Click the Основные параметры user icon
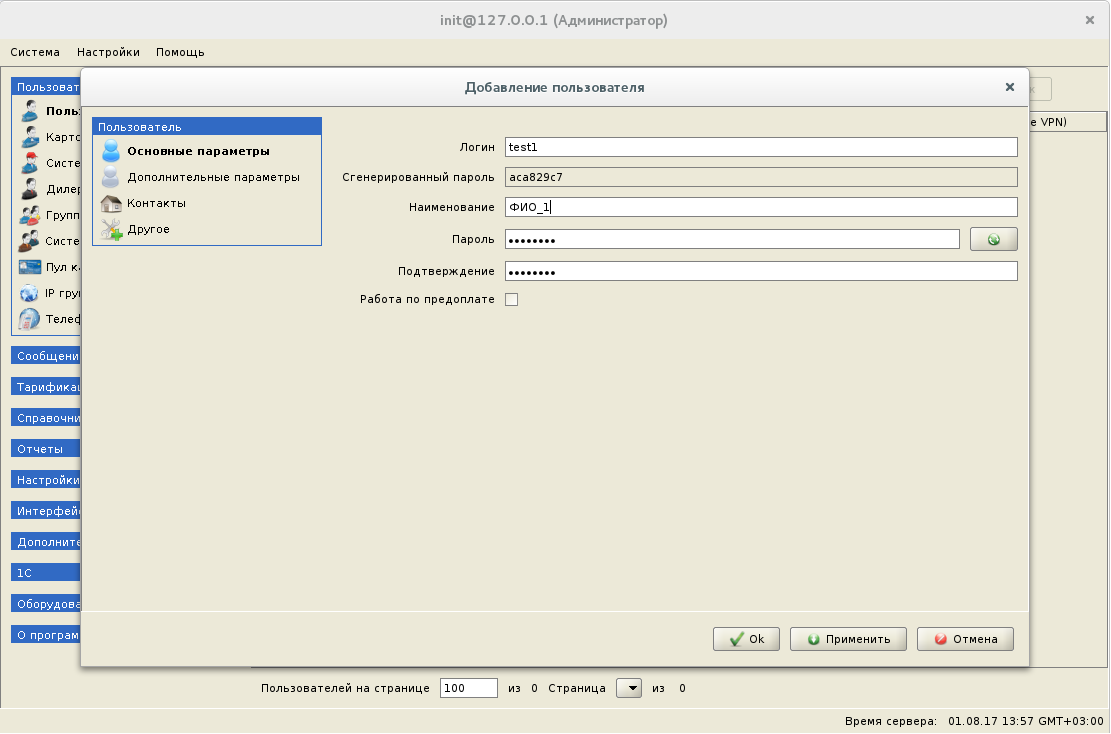1111x734 pixels. click(111, 151)
